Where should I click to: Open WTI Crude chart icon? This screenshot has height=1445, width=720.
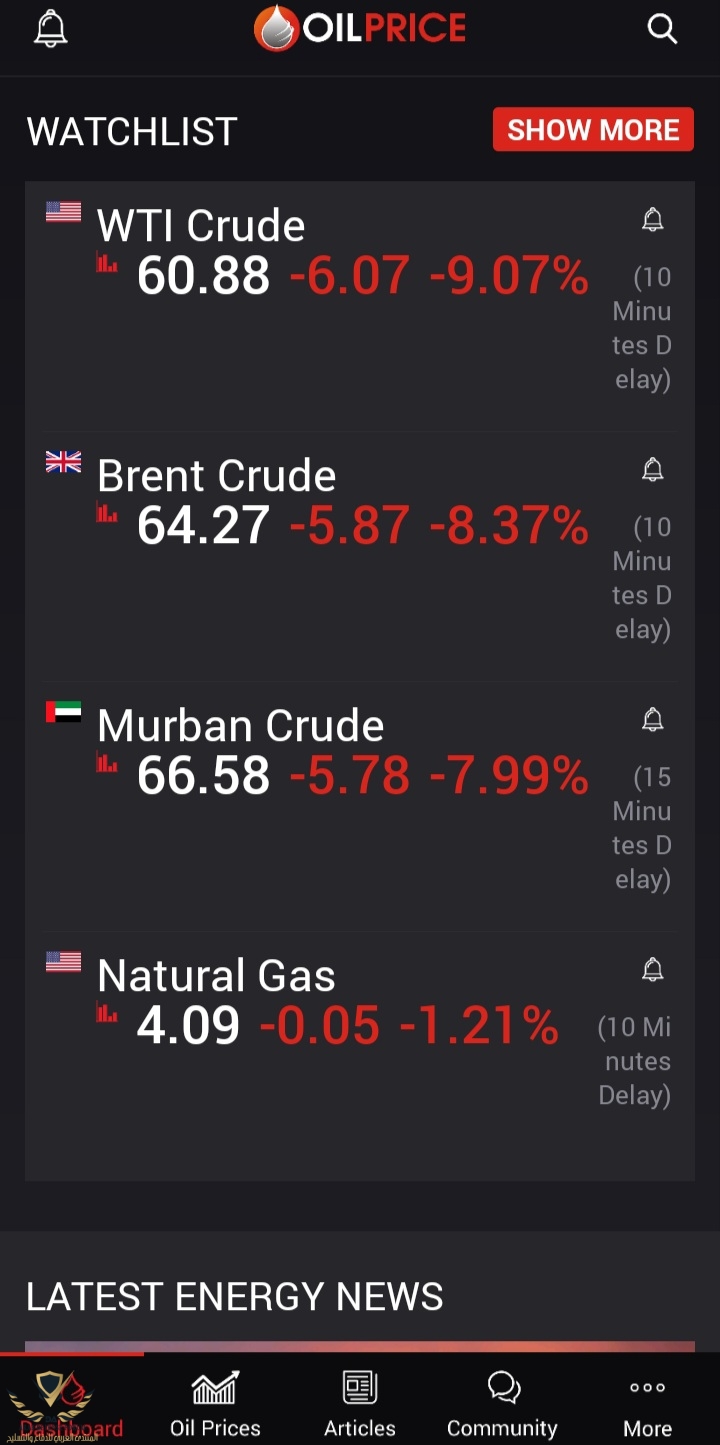(107, 264)
